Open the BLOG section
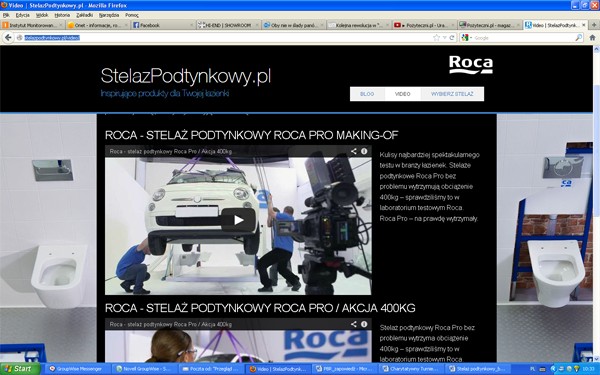This screenshot has height=375, width=600. point(367,94)
